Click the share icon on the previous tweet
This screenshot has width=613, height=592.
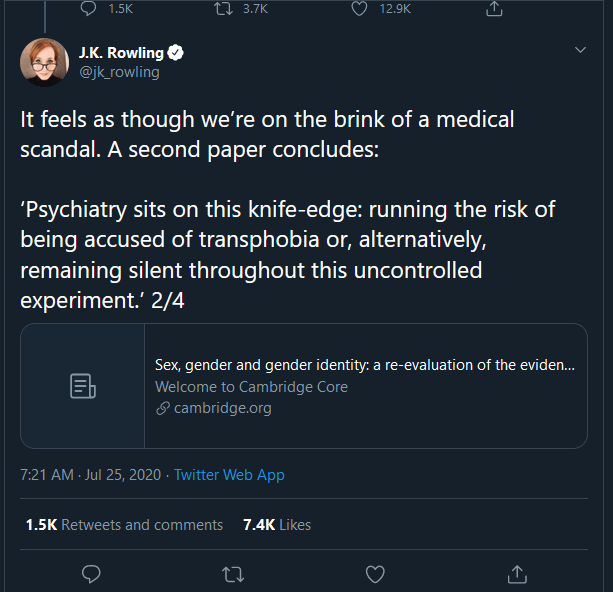coord(493,9)
